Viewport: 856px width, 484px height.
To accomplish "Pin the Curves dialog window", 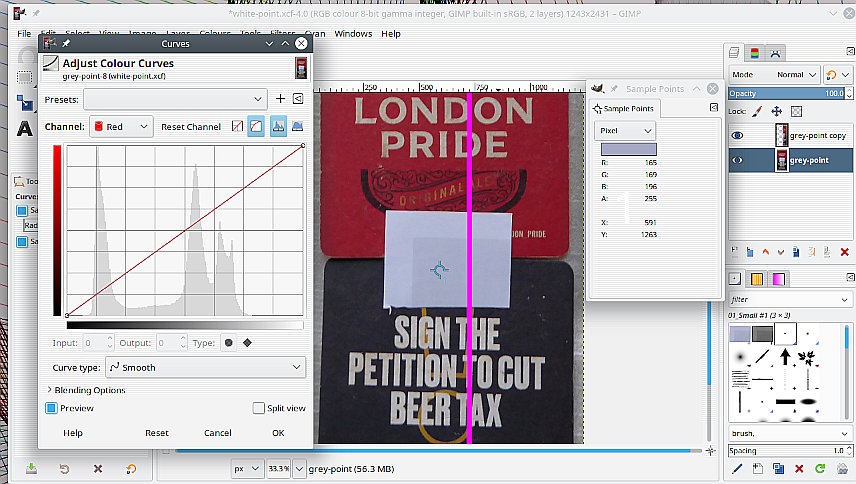I will [x=66, y=43].
